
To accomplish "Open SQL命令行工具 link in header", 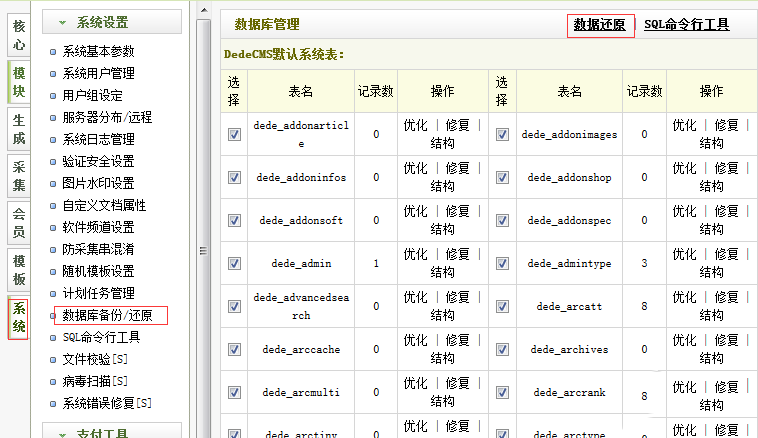I will tap(686, 25).
